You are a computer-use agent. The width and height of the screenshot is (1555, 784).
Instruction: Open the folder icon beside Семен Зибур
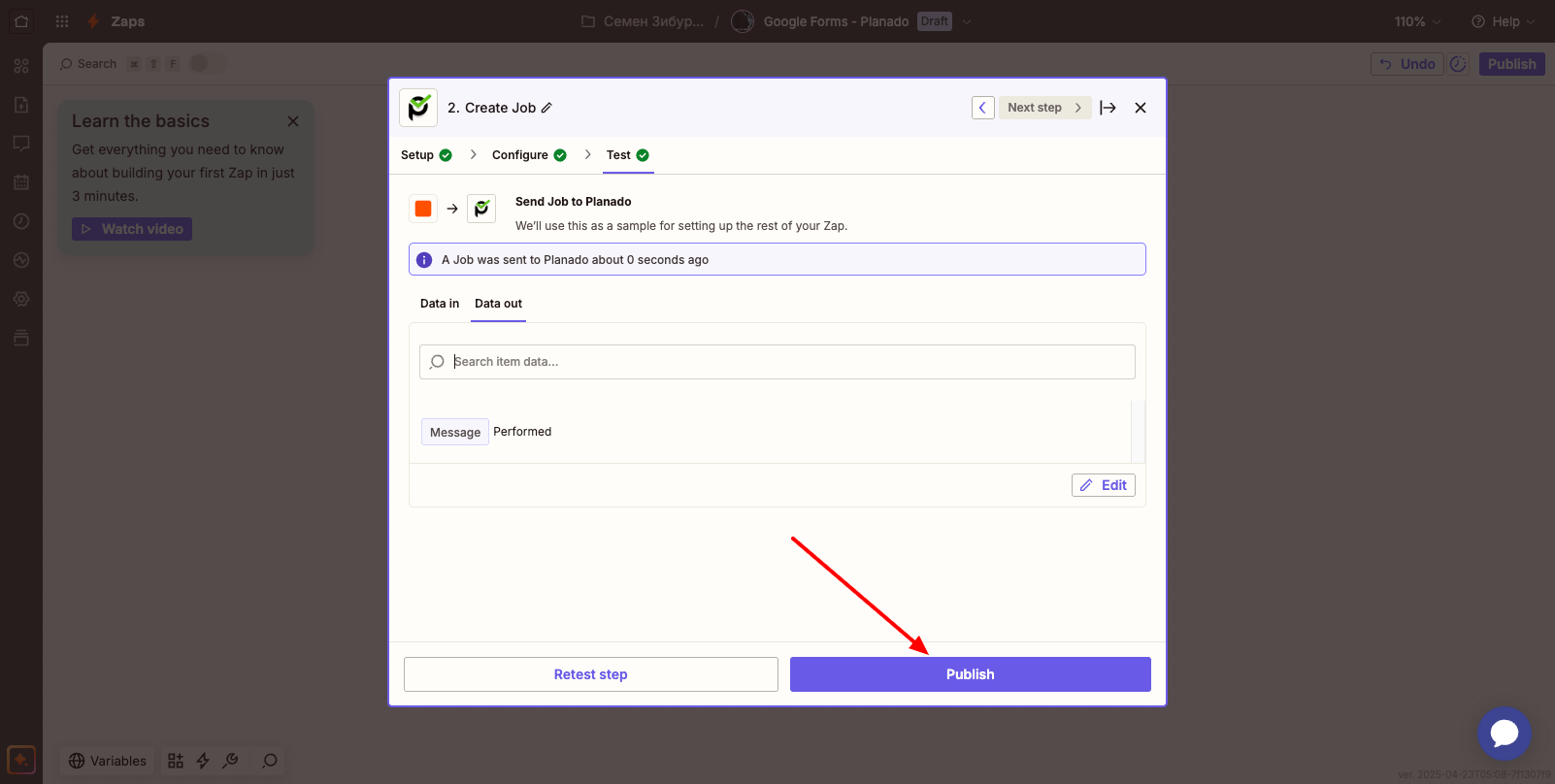(588, 21)
